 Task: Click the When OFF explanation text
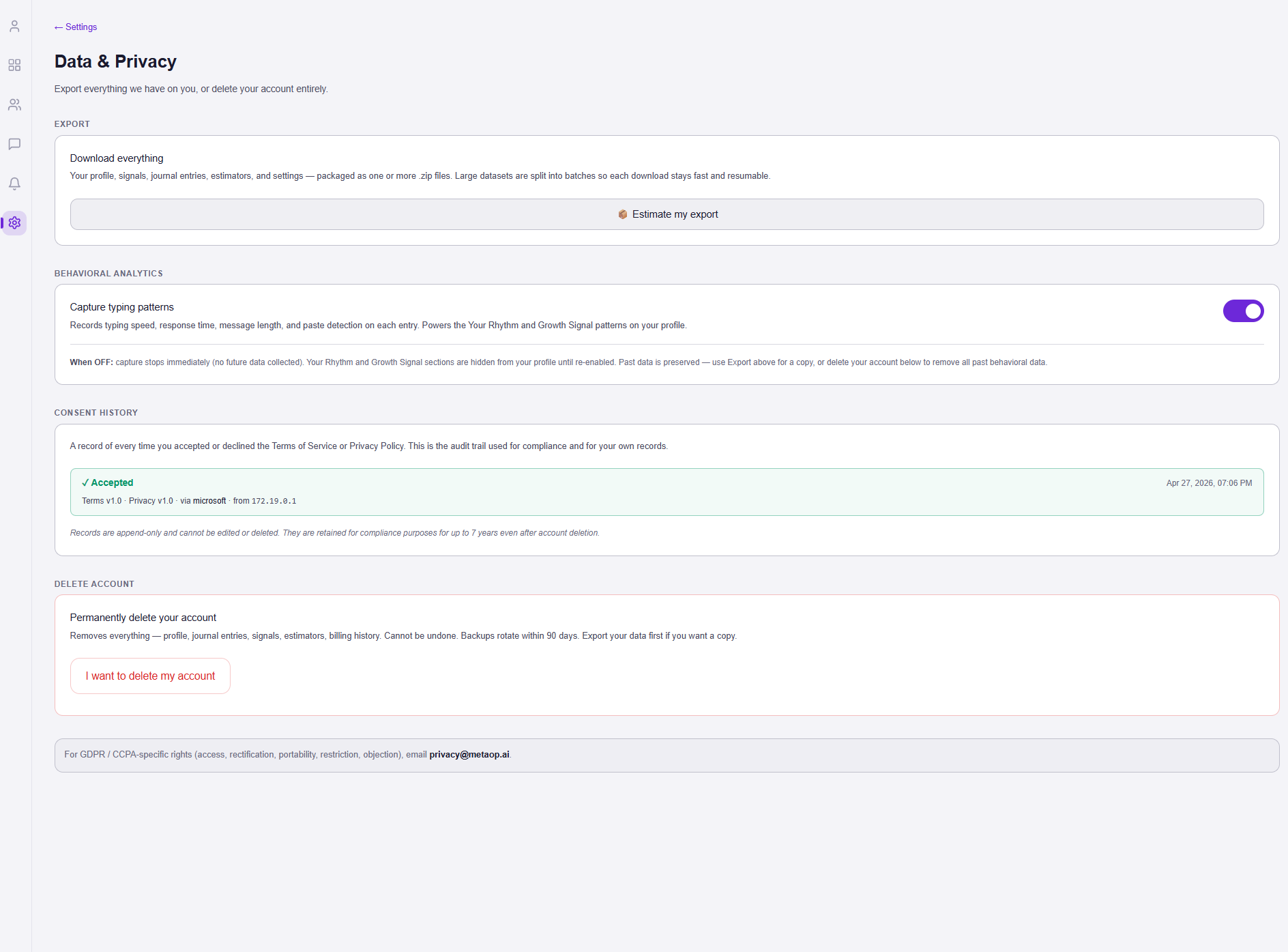[x=558, y=362]
